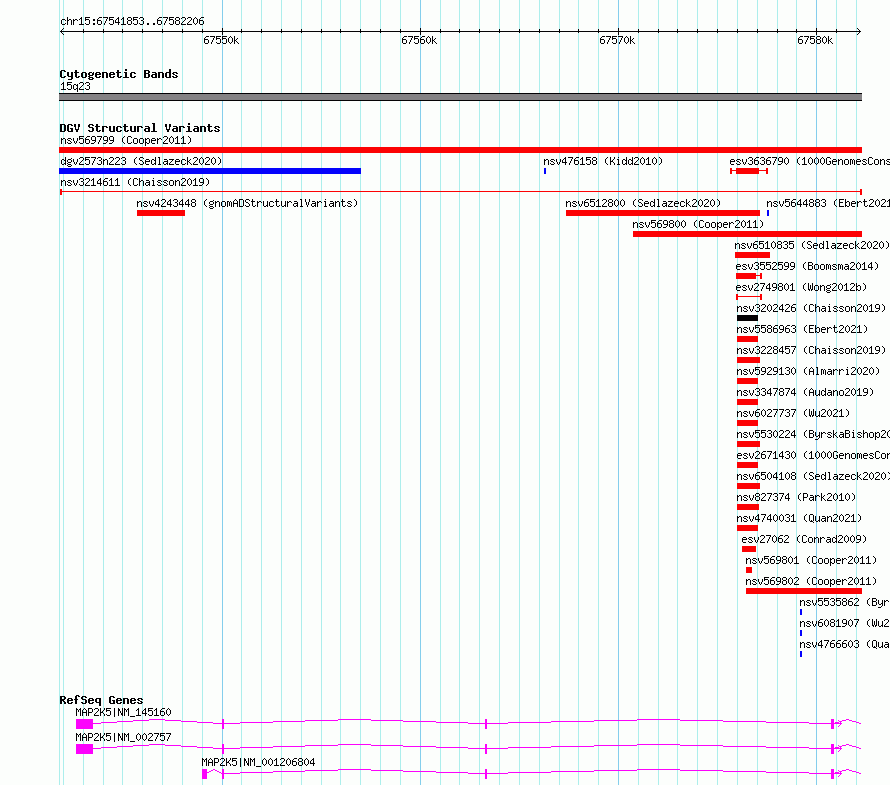Click the 67580k ruler tick label
This screenshot has height=785, width=890.
(815, 40)
